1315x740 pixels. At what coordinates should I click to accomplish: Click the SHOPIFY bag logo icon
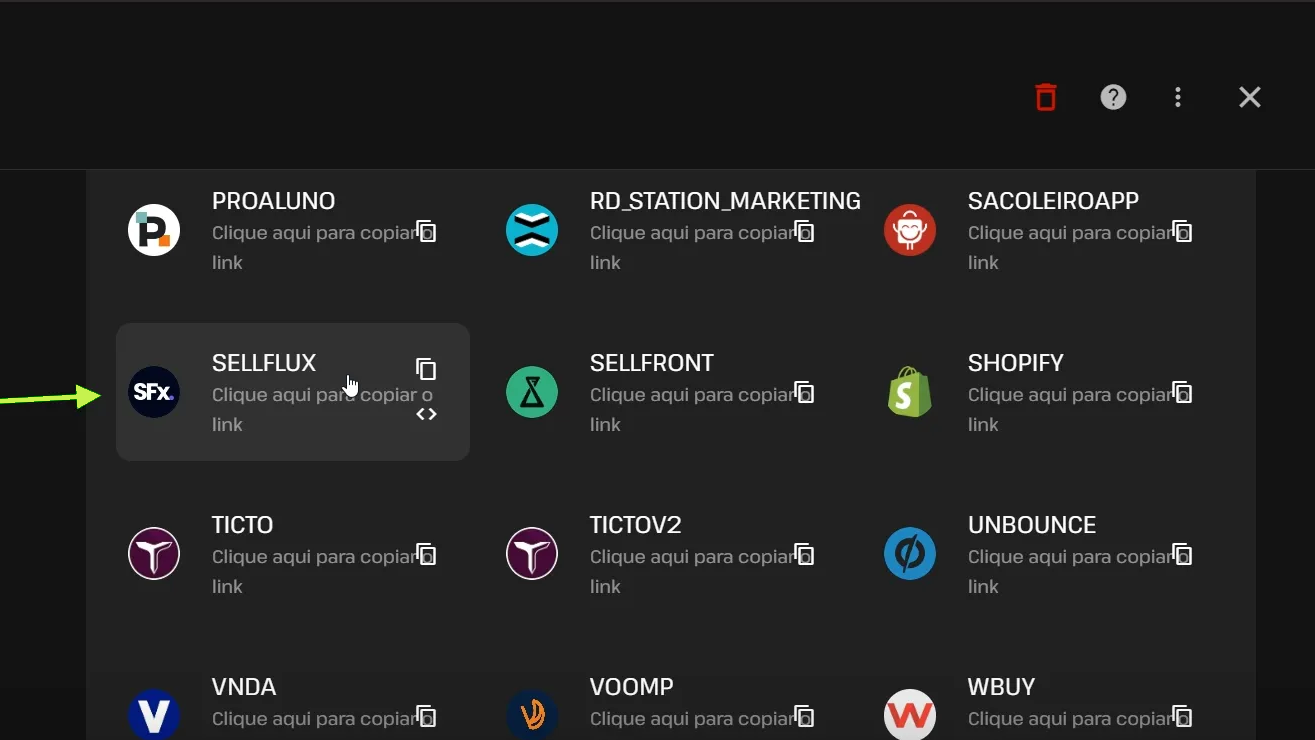pos(910,392)
